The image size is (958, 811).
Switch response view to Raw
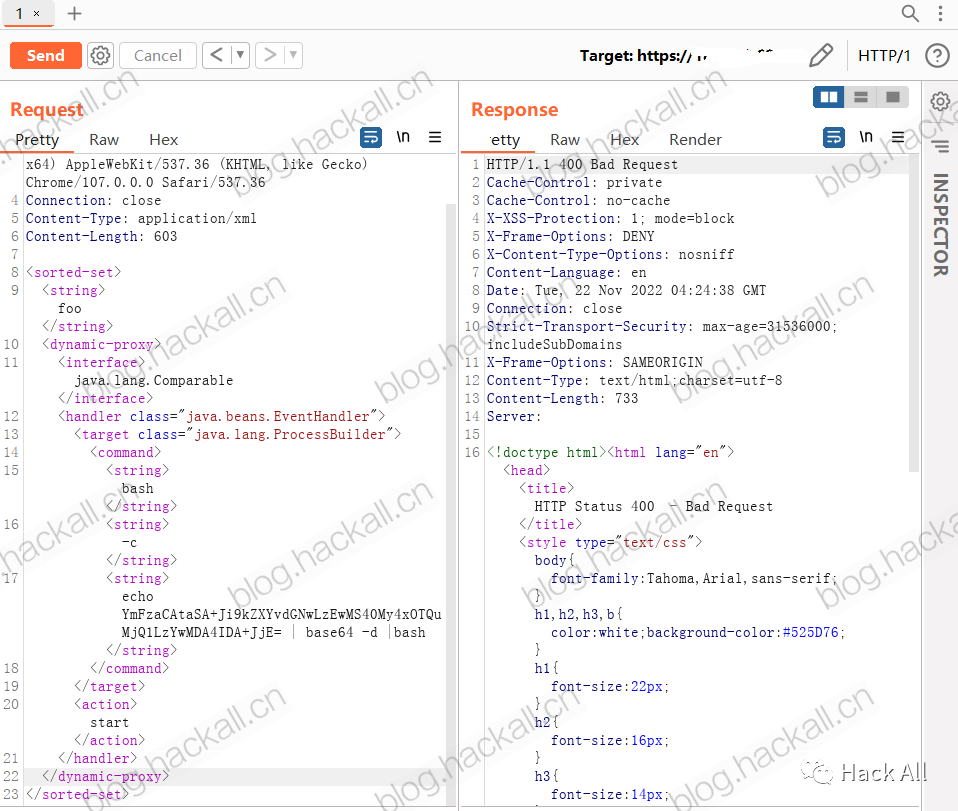pos(565,140)
